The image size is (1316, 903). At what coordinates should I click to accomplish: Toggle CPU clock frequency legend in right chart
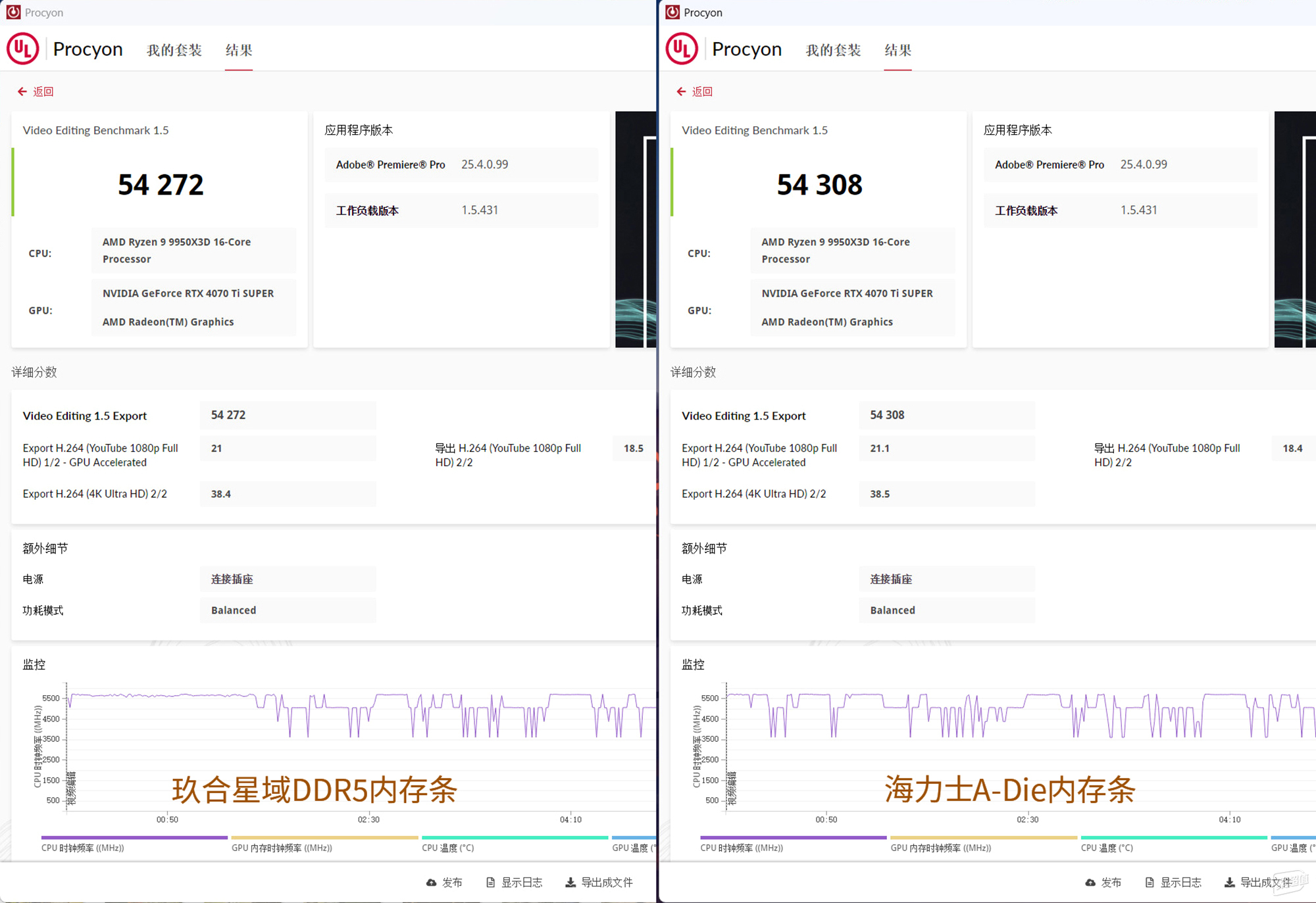742,848
